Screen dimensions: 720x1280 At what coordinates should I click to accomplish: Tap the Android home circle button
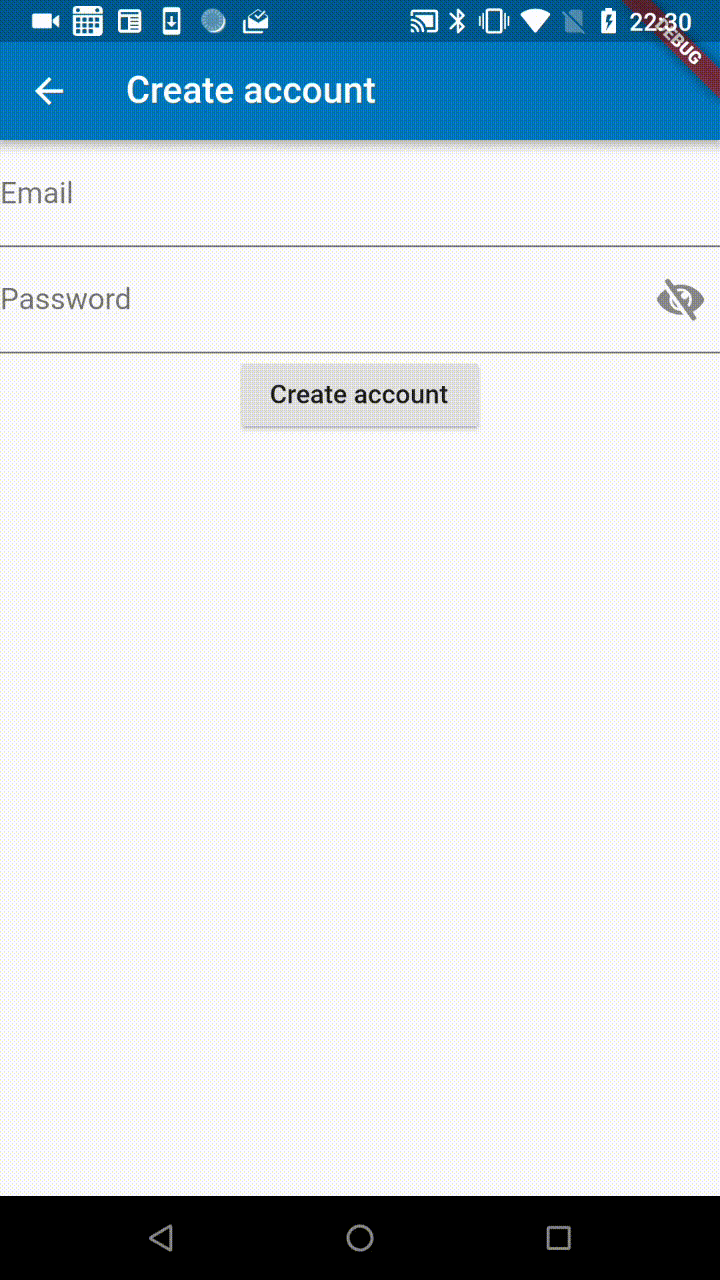coord(360,1238)
